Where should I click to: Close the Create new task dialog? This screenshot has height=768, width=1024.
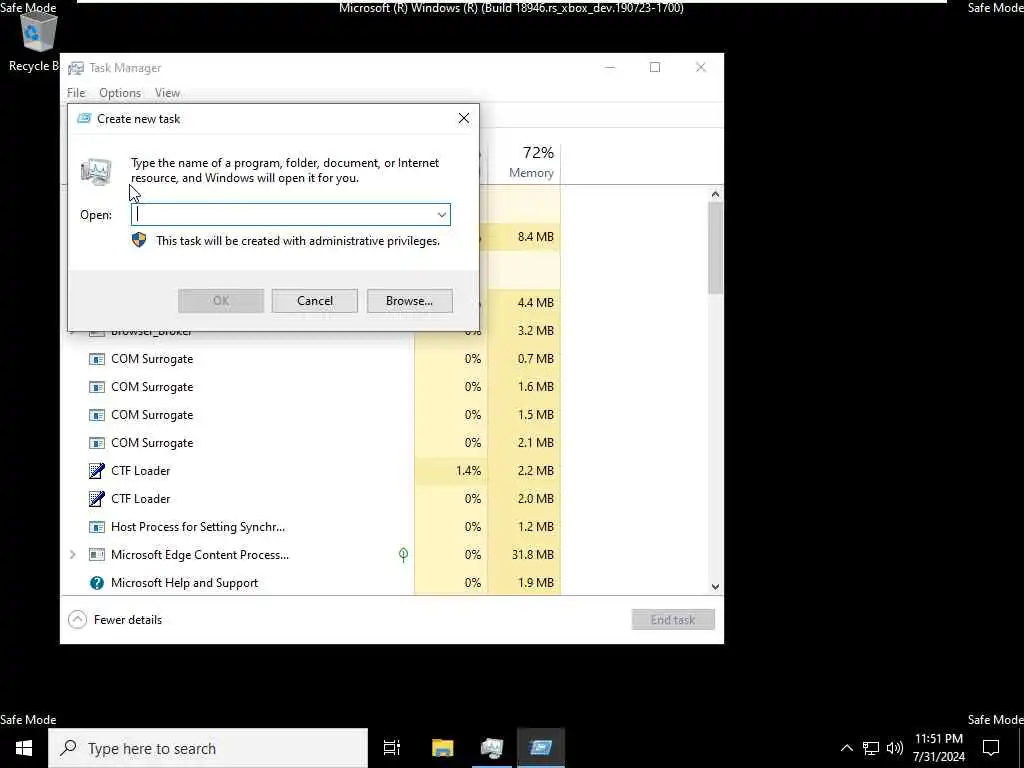point(464,118)
